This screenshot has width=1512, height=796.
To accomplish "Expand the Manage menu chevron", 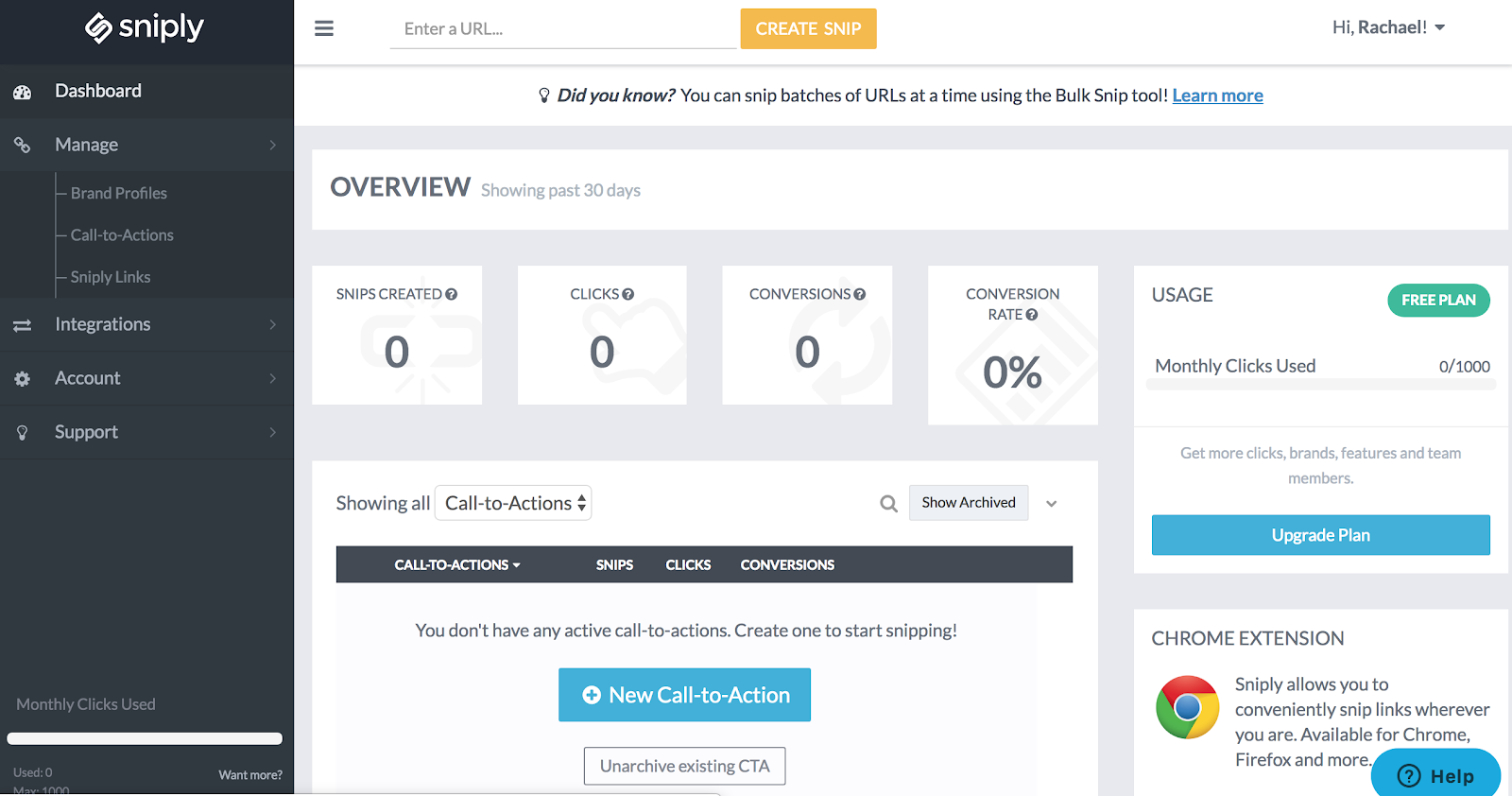I will (x=273, y=145).
